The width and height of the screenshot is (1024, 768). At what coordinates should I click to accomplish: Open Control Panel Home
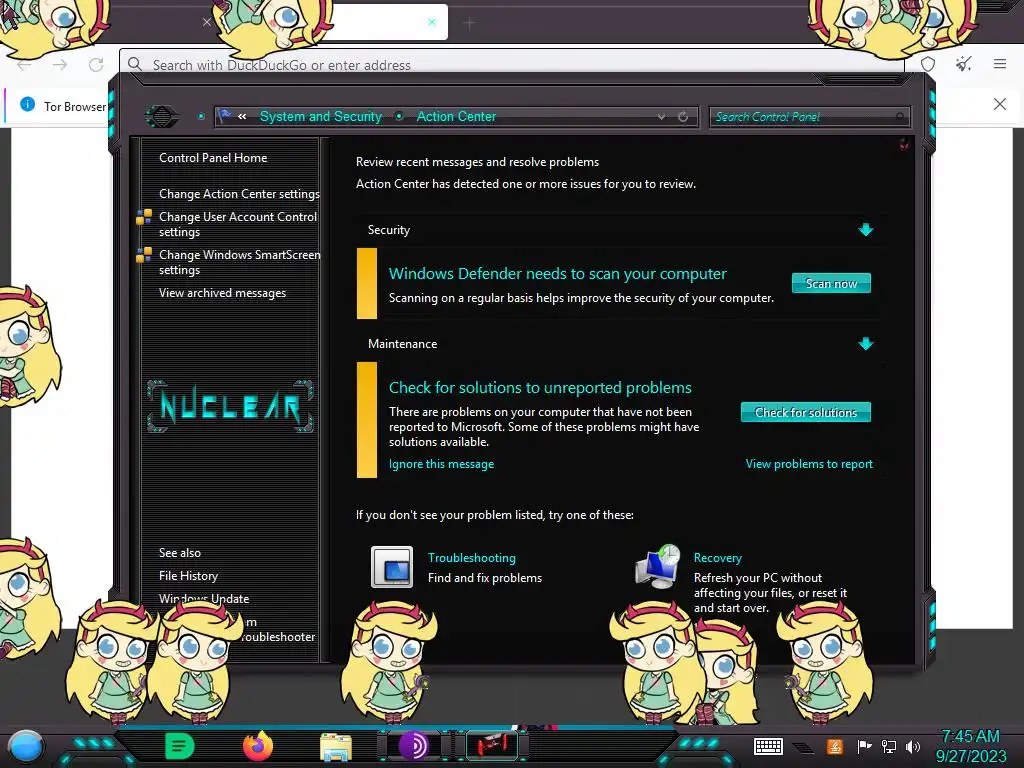[213, 158]
